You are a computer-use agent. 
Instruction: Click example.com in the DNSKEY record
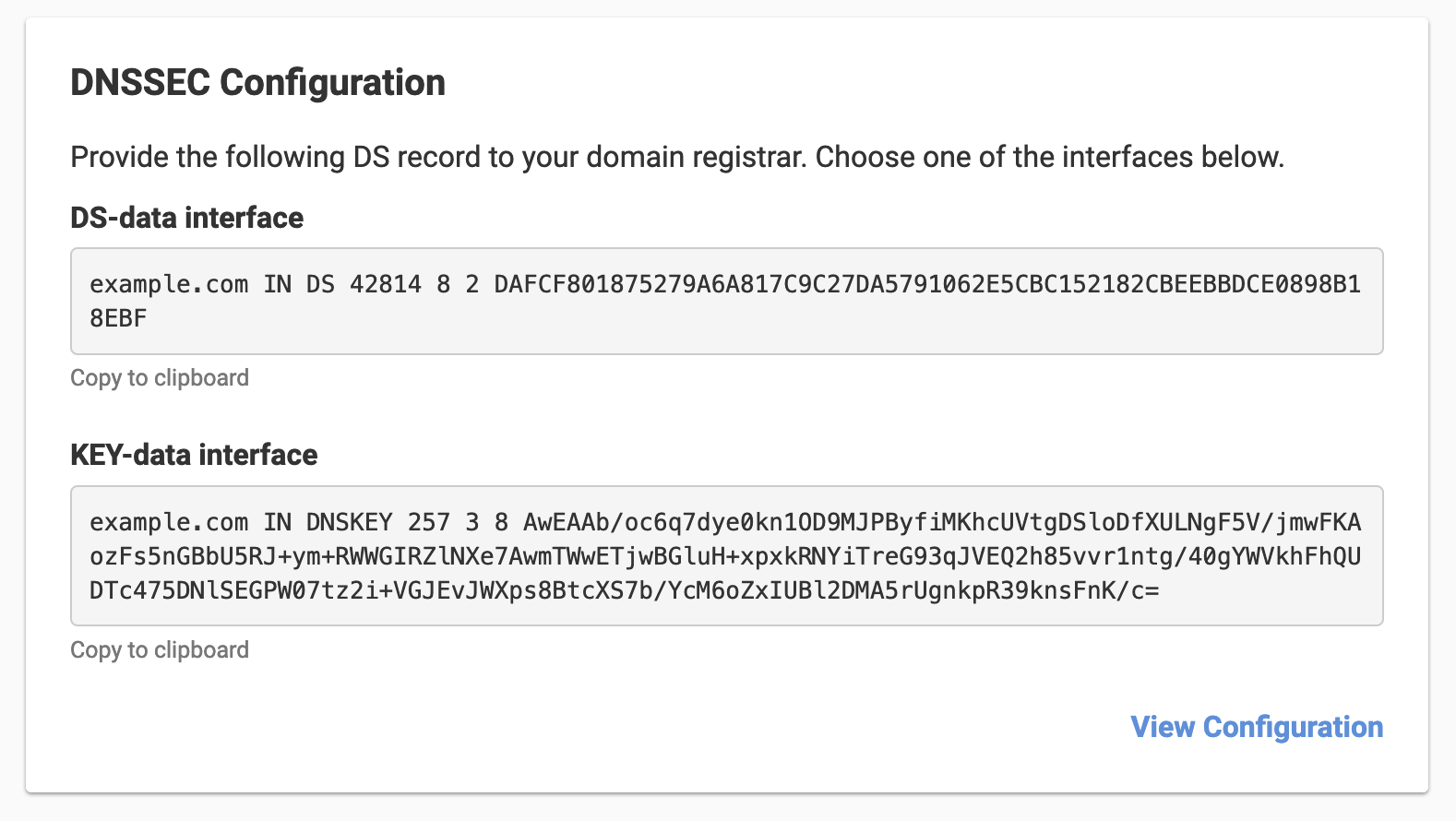[169, 522]
